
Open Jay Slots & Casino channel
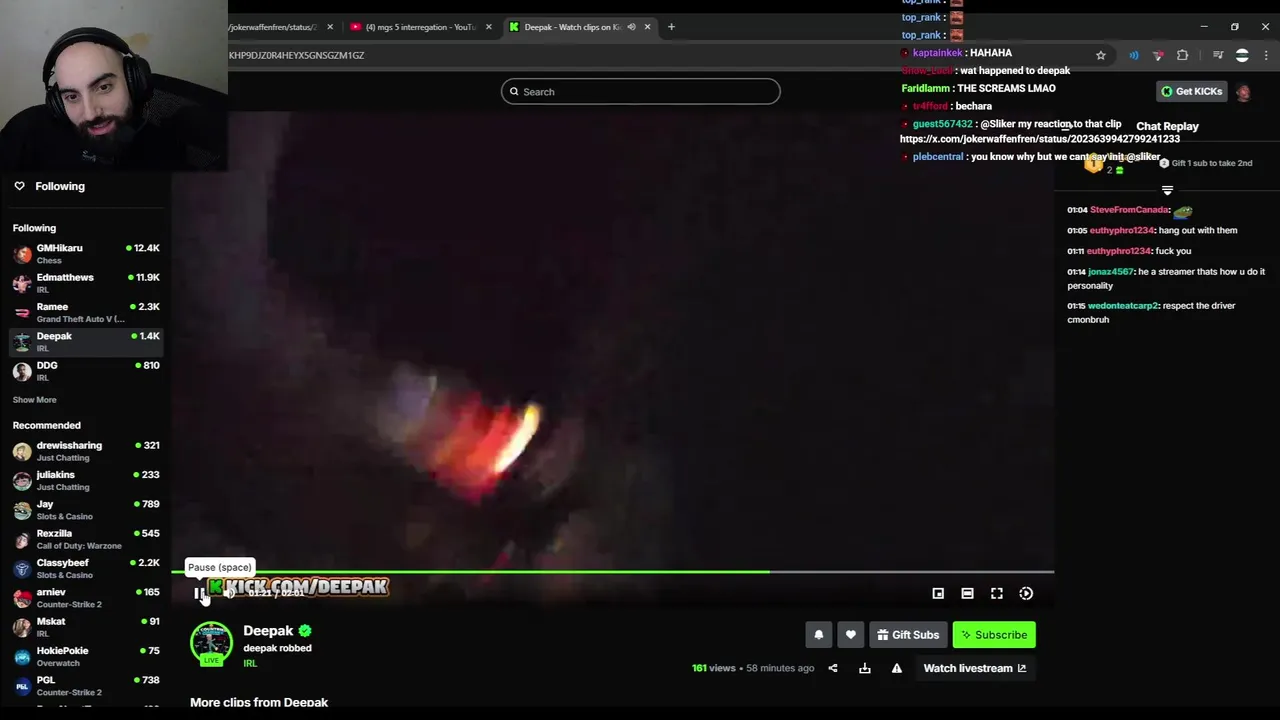86,510
